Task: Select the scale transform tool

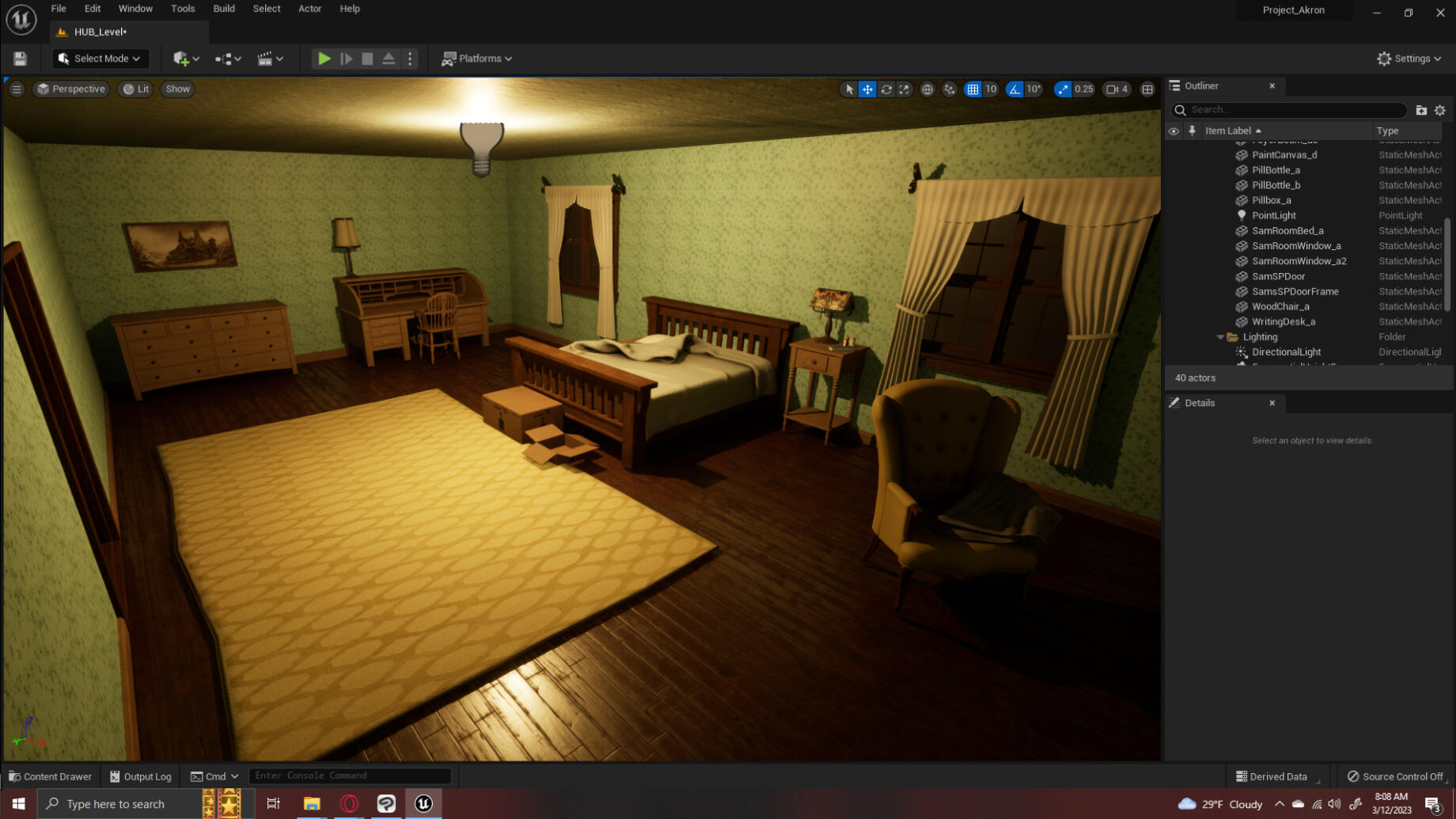Action: pos(904,89)
